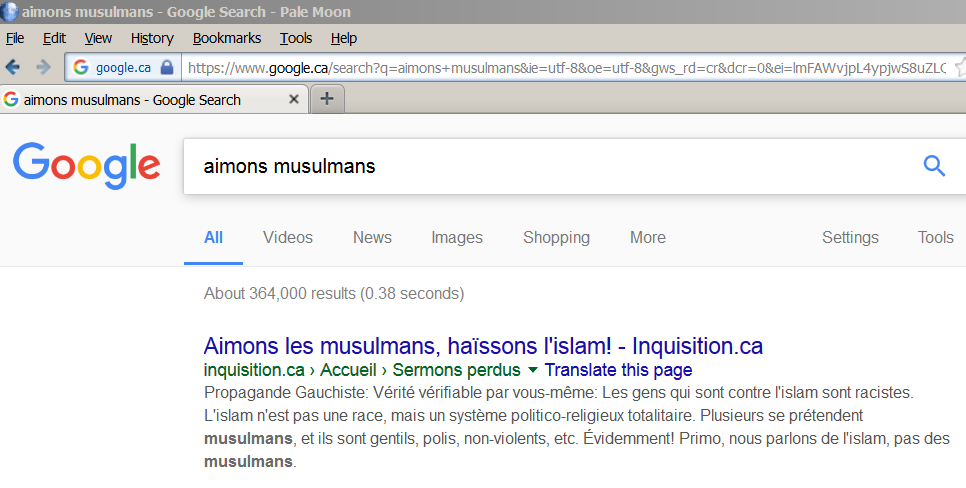Switch to Shopping results
The width and height of the screenshot is (966, 488).
pos(556,237)
